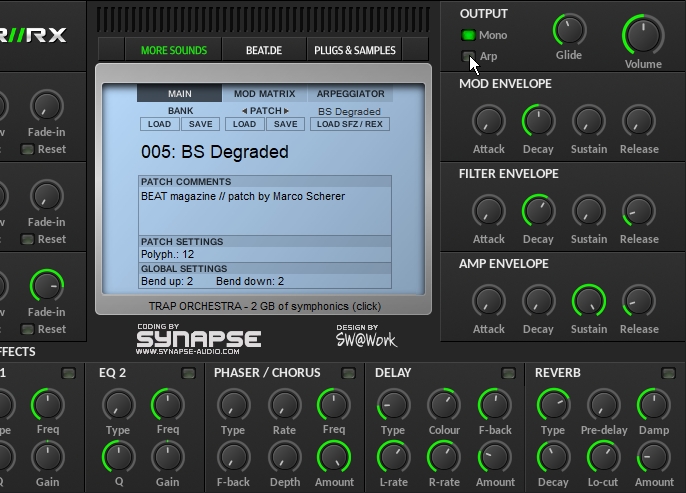Select the Main tab
This screenshot has width=686, height=493.
[180, 94]
